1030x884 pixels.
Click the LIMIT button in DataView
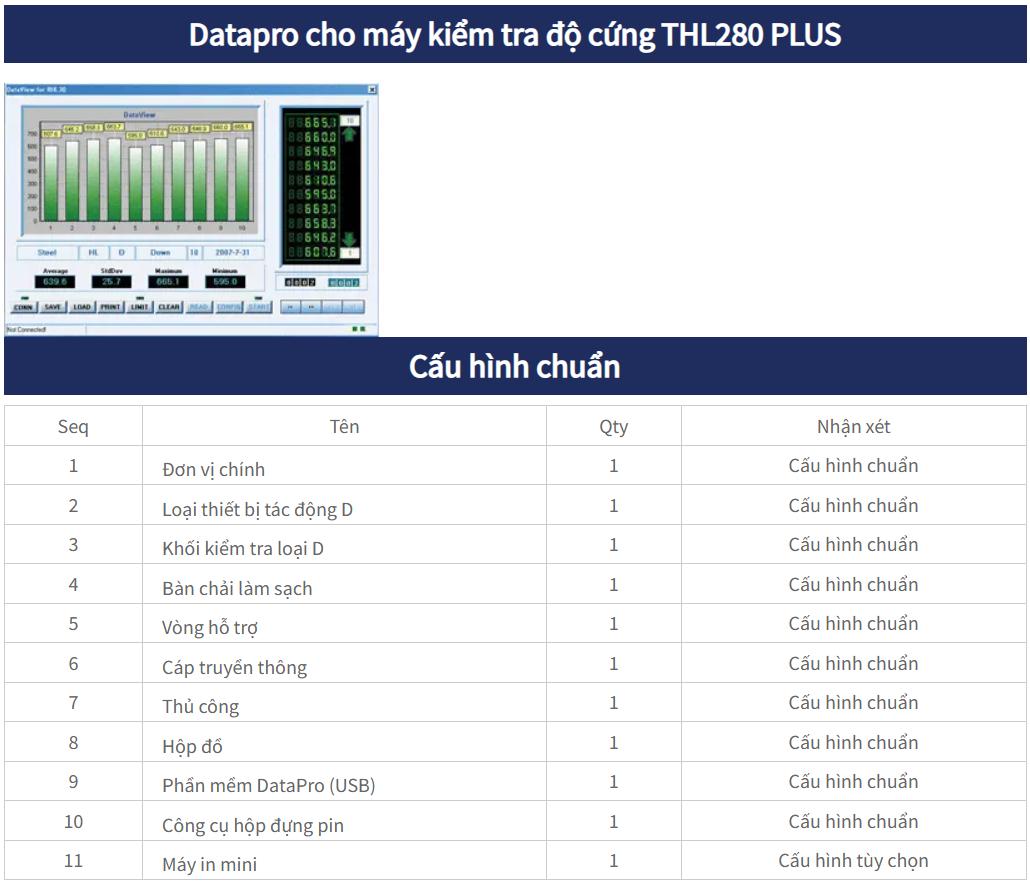click(x=139, y=307)
